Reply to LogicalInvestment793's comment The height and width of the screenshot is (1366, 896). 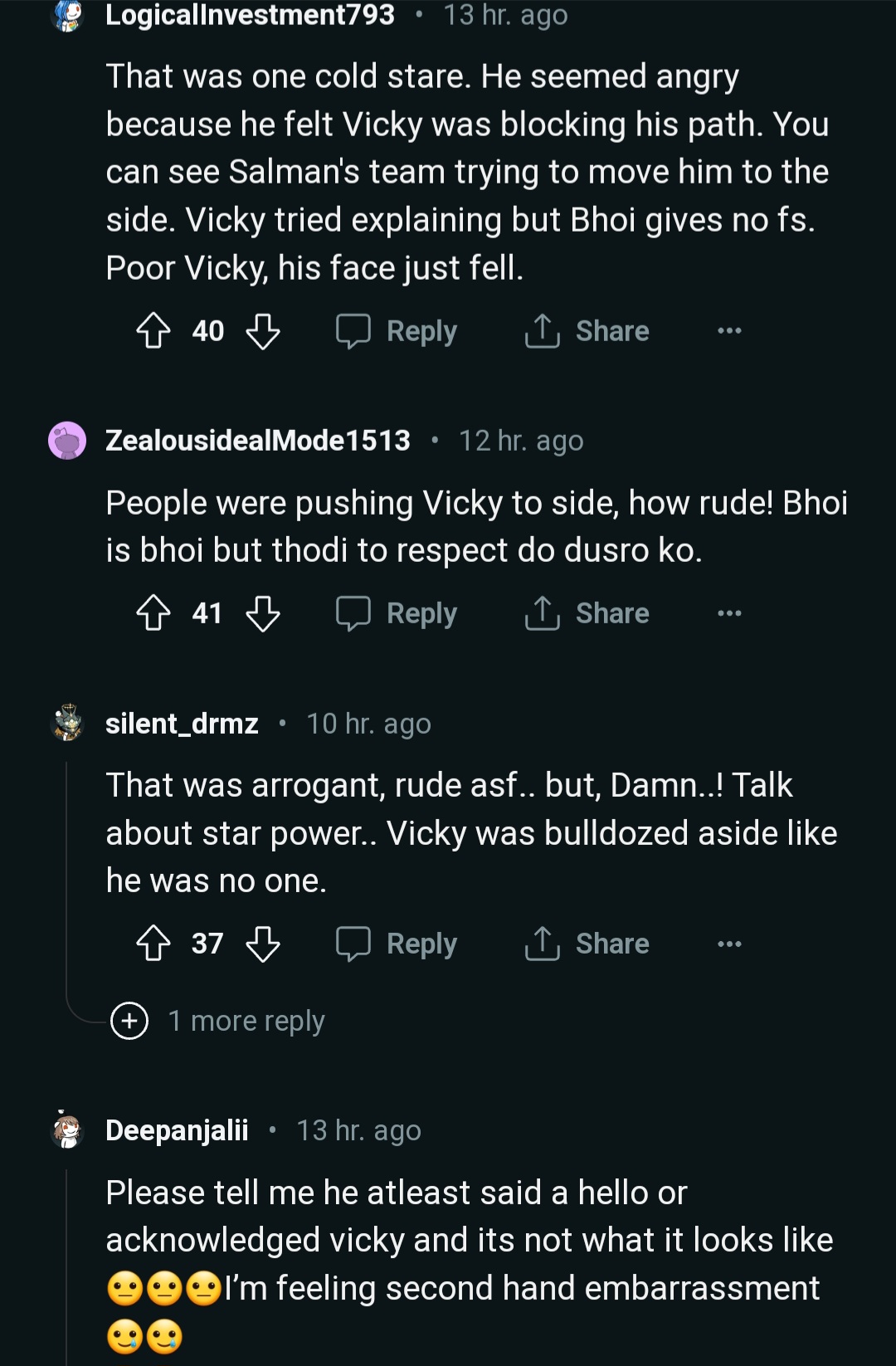coord(397,331)
